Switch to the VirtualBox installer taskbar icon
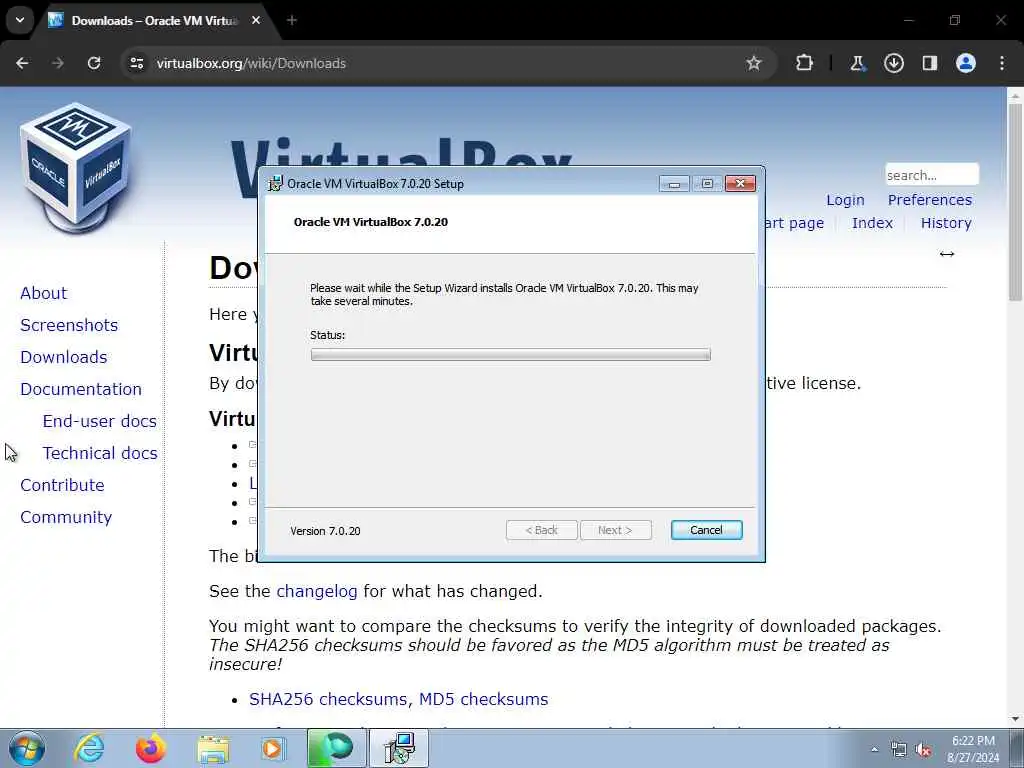 click(x=399, y=748)
